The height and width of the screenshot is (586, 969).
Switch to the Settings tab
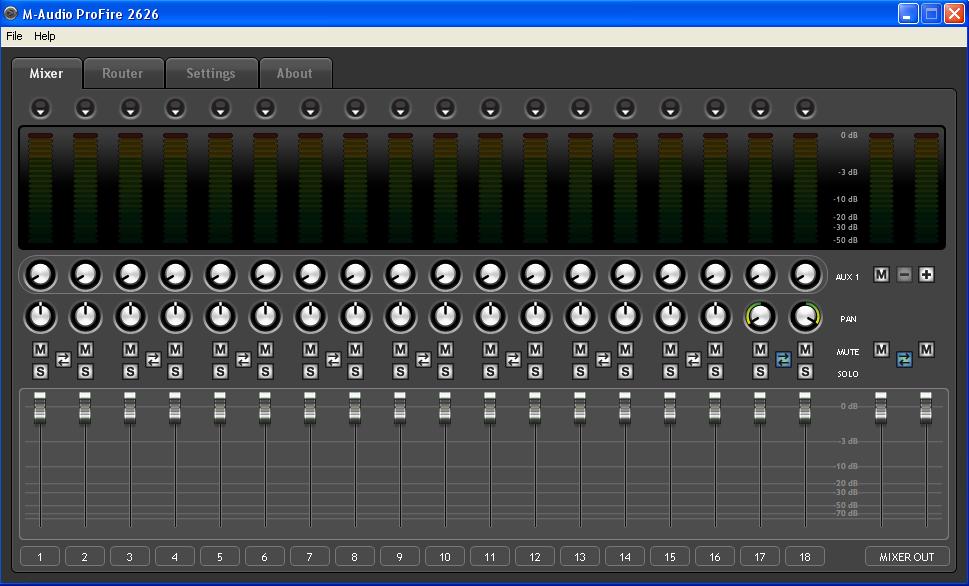(x=211, y=73)
